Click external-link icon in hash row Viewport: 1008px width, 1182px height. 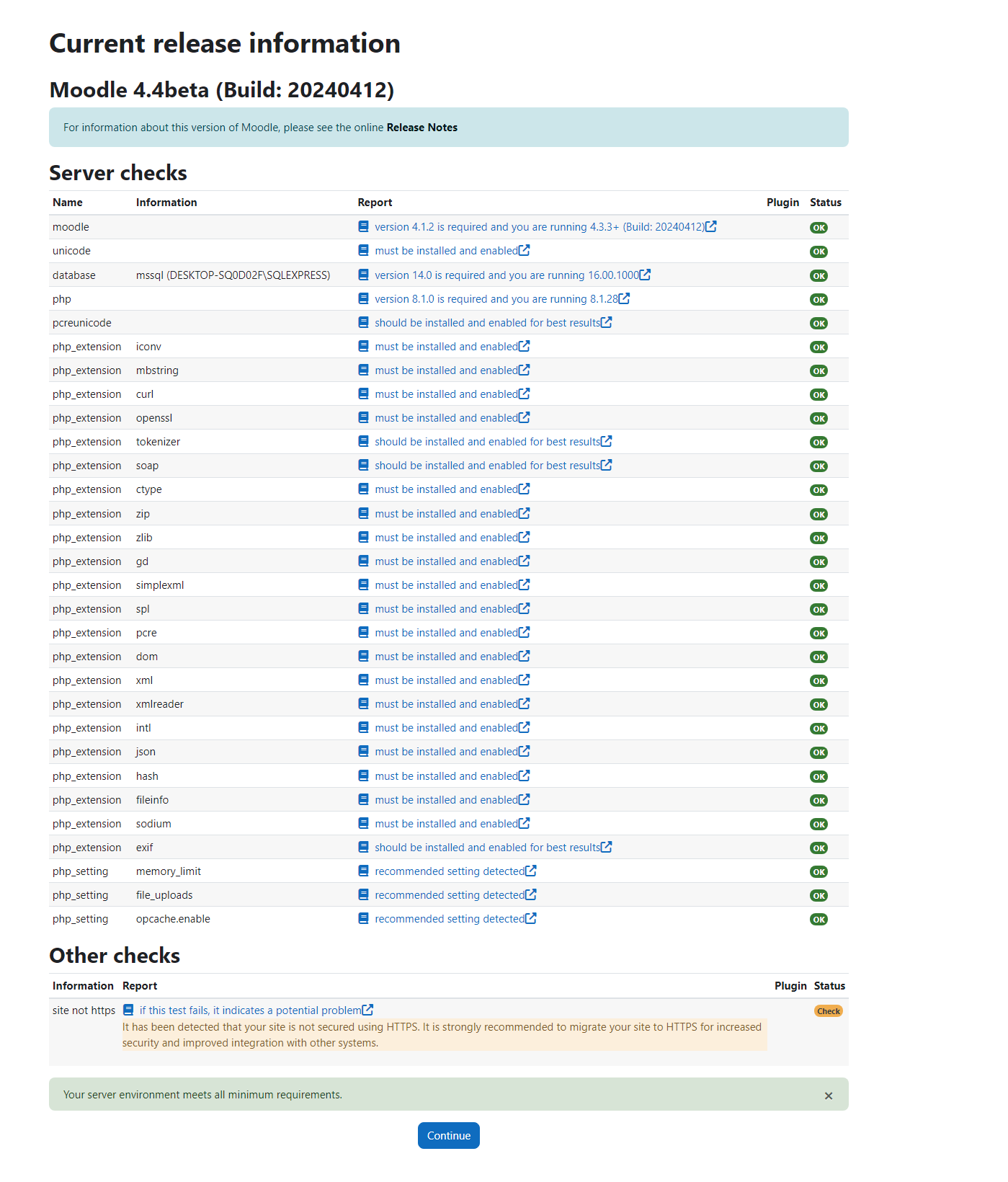[525, 776]
